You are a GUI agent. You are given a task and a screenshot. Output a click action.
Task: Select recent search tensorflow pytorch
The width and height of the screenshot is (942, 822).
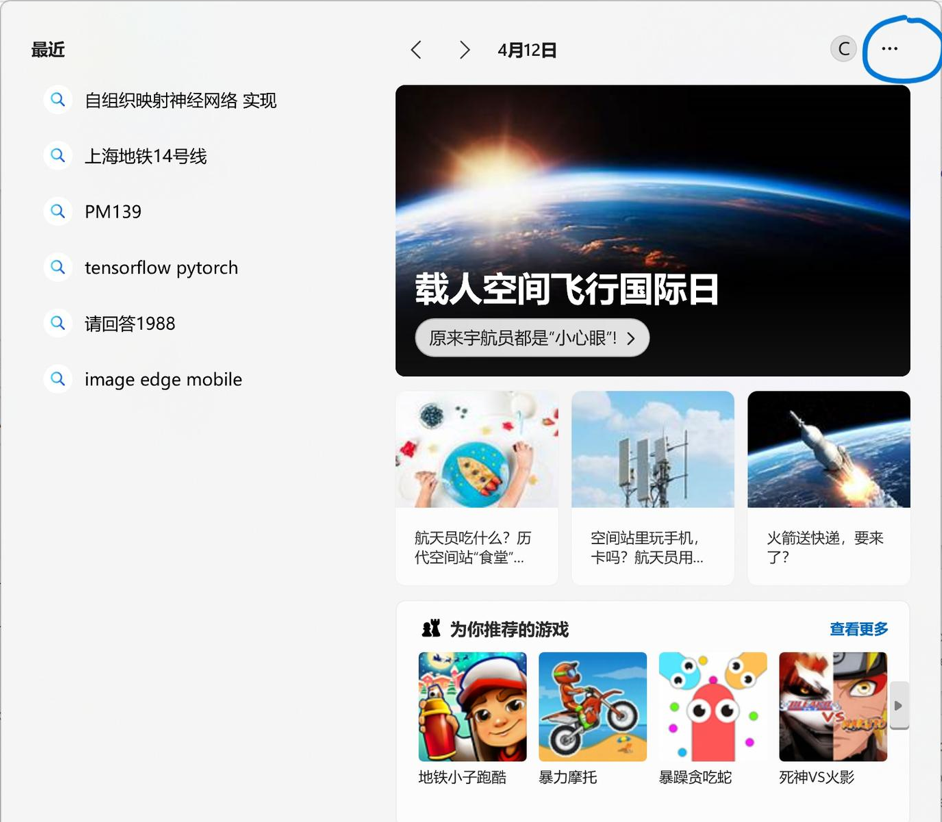(161, 268)
